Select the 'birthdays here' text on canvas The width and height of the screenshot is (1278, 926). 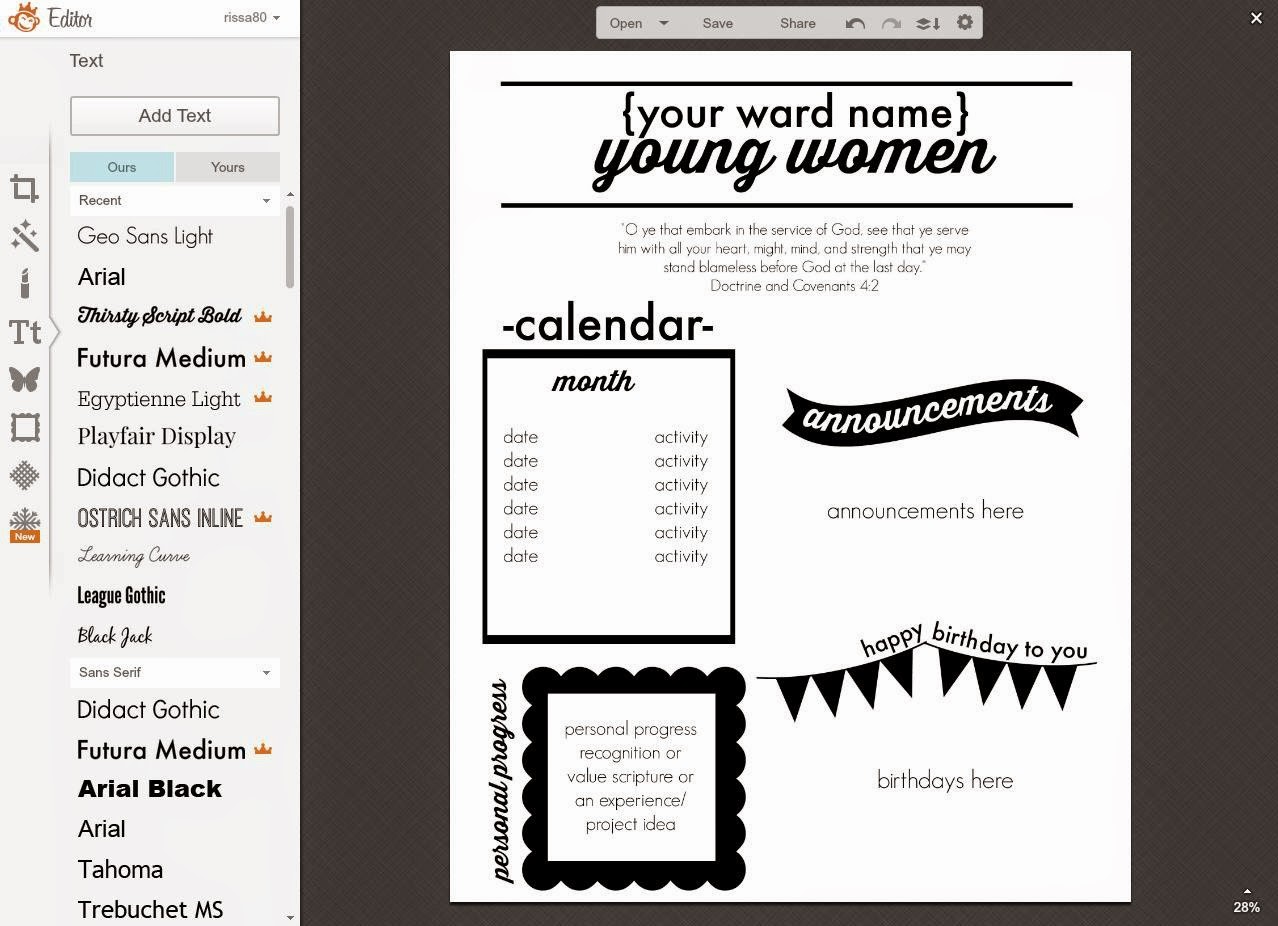click(x=945, y=780)
